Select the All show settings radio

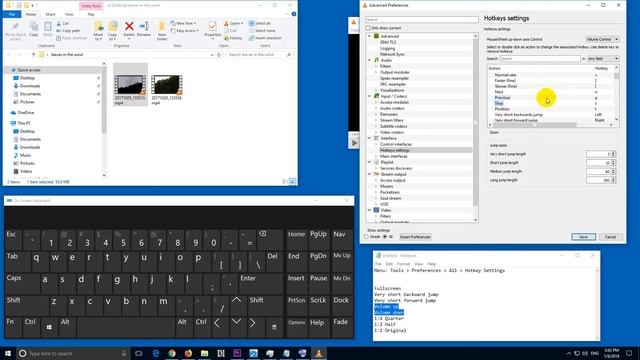point(384,237)
